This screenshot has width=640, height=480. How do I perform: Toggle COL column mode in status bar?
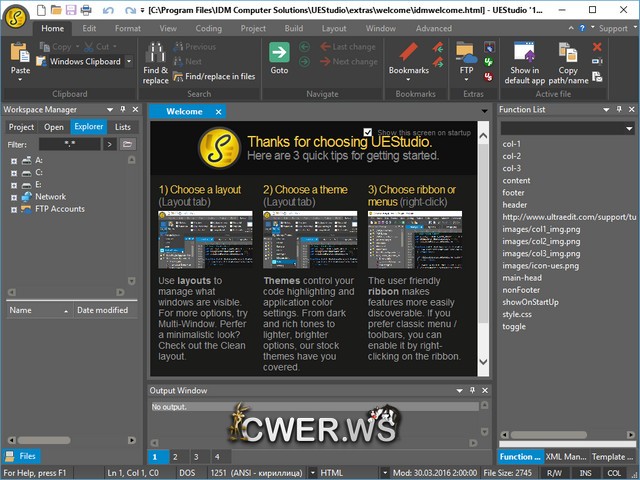pos(614,473)
